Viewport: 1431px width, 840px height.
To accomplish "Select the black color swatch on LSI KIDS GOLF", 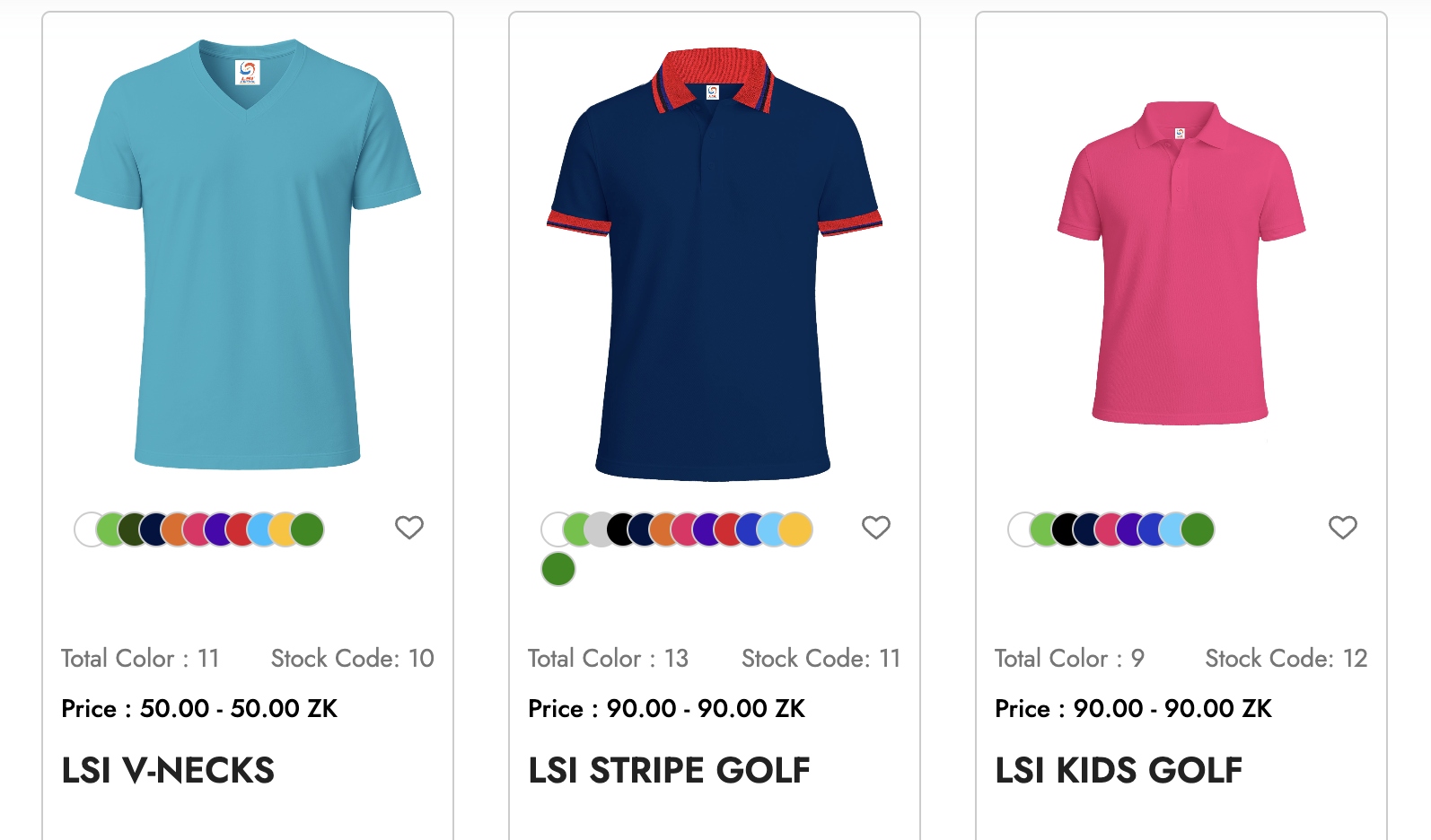I will pyautogui.click(x=1067, y=529).
